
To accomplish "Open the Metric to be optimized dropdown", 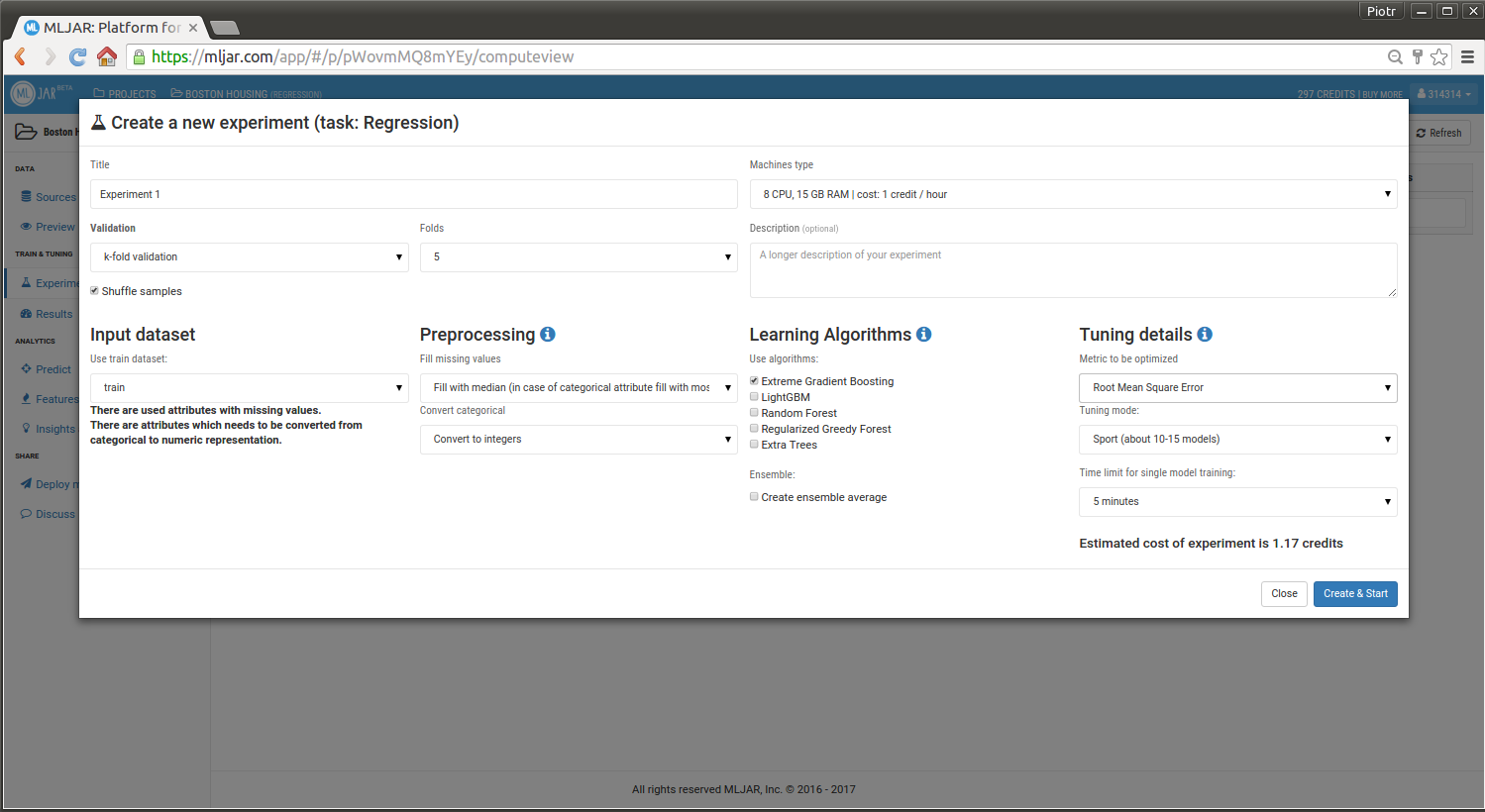I will tap(1238, 388).
